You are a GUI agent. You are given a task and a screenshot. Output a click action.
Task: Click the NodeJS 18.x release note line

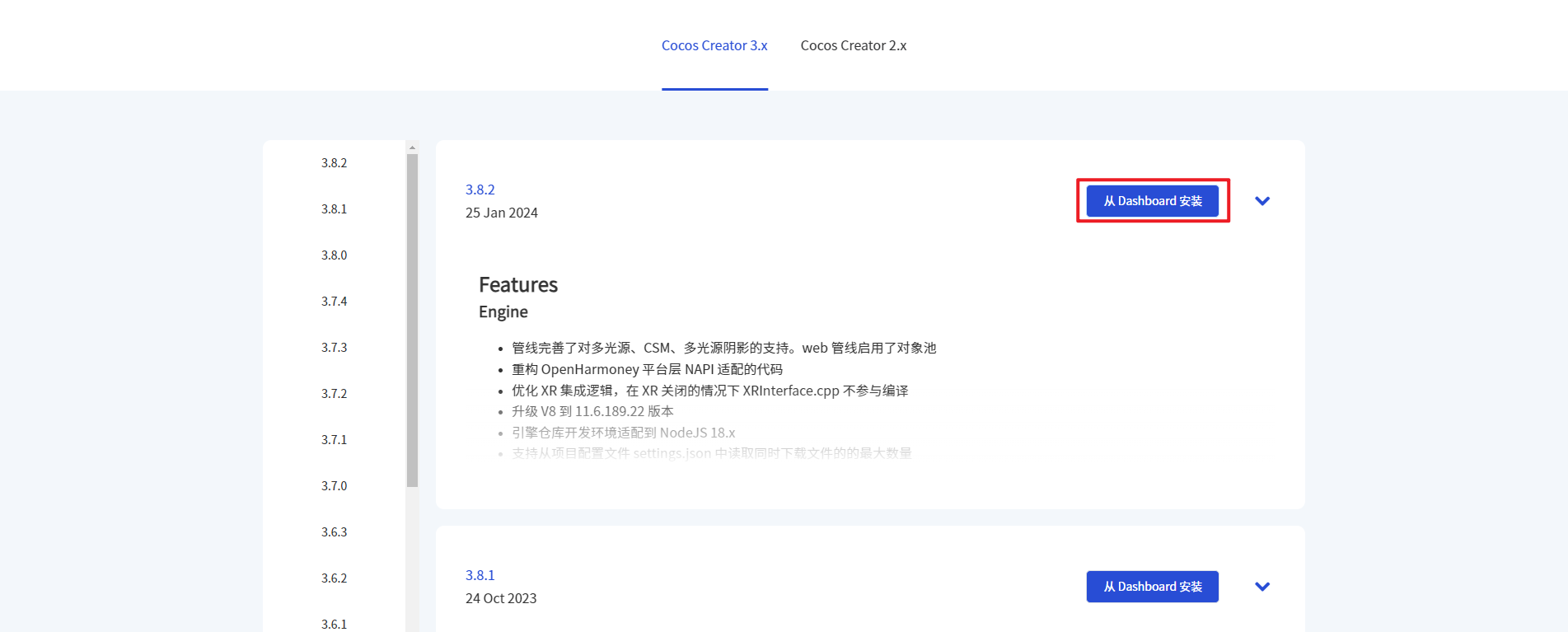coord(623,433)
